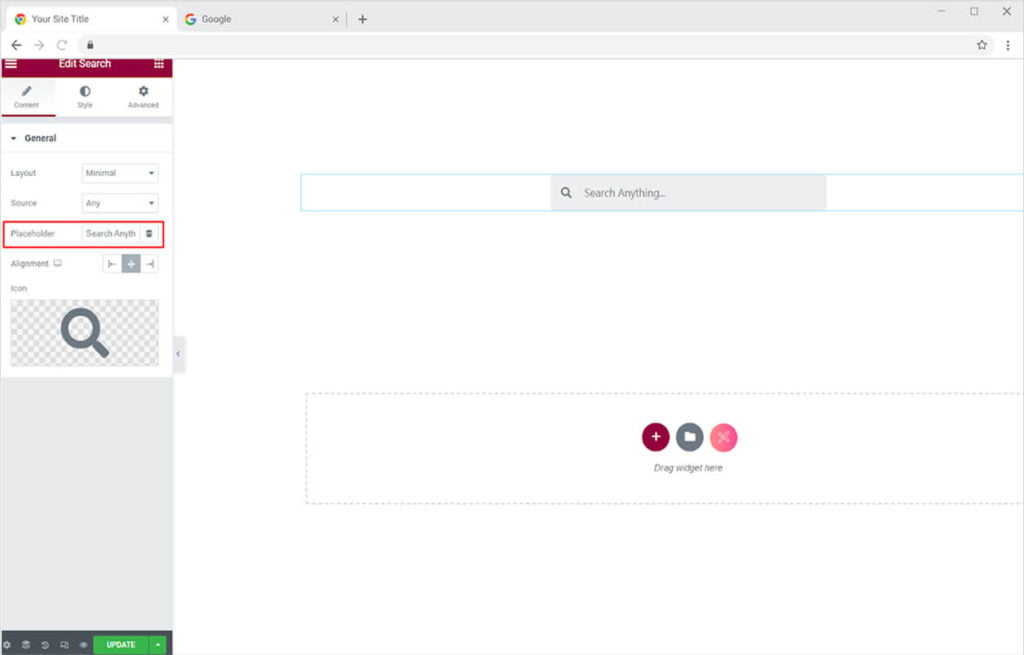Set alignment to right
The width and height of the screenshot is (1024, 655).
tap(149, 264)
